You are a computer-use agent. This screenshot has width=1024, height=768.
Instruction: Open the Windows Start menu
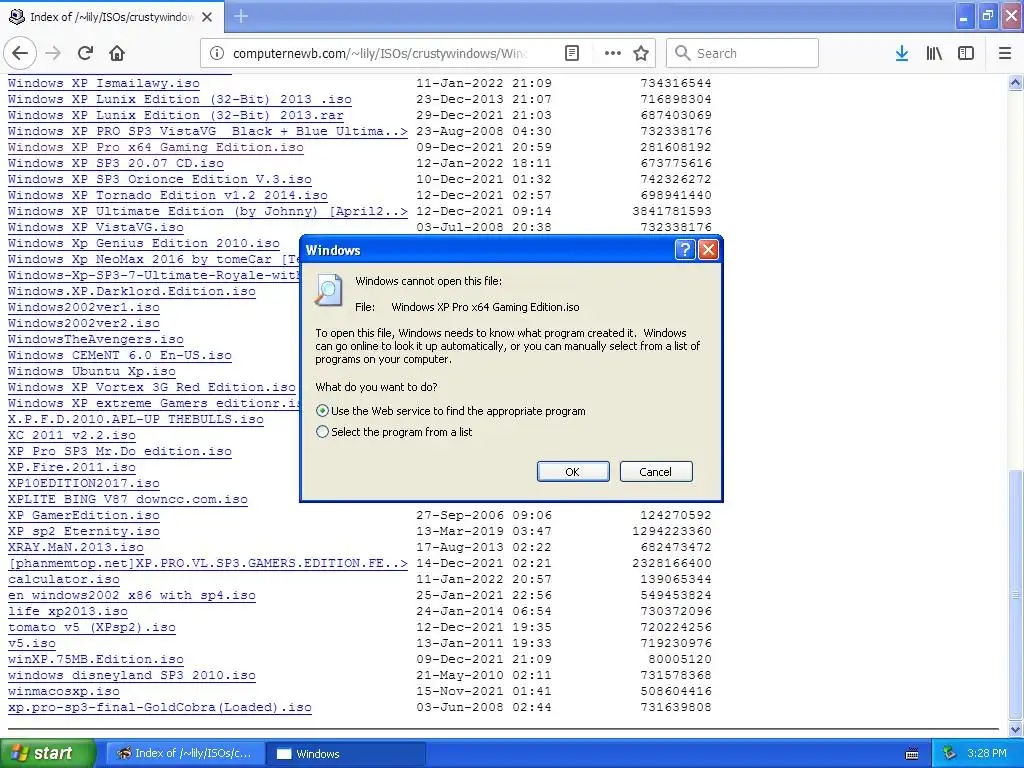tap(47, 754)
